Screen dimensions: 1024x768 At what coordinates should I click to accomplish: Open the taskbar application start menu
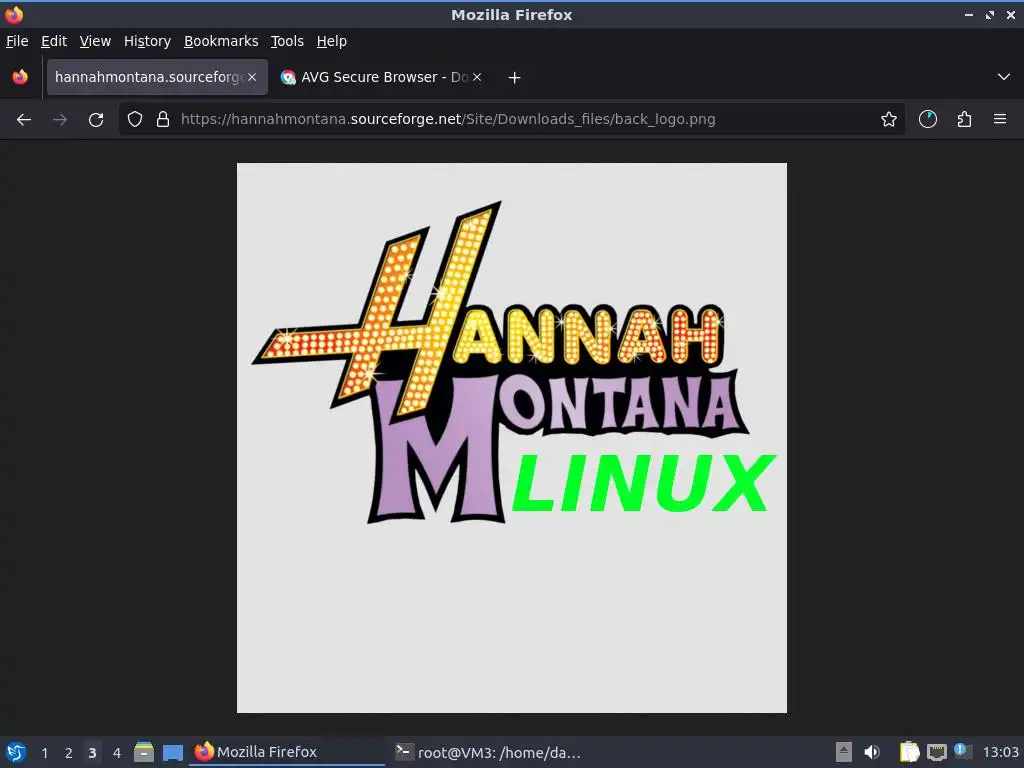click(x=16, y=752)
